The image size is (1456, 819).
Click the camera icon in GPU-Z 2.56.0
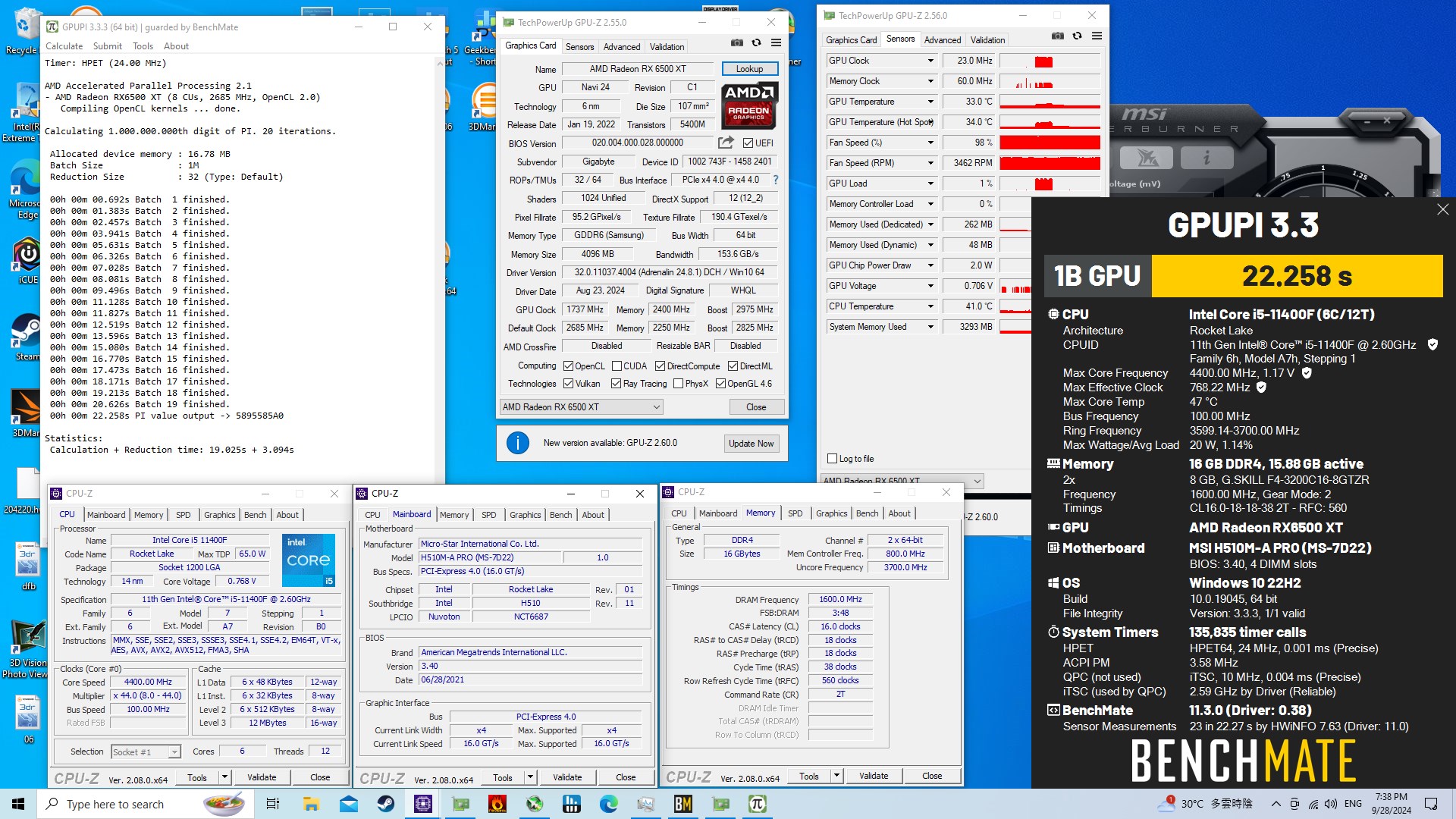[x=1058, y=36]
